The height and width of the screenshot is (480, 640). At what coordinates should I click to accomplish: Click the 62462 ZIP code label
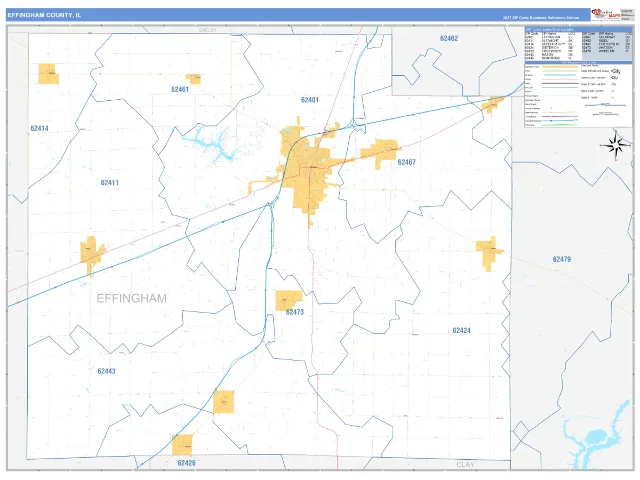point(449,38)
